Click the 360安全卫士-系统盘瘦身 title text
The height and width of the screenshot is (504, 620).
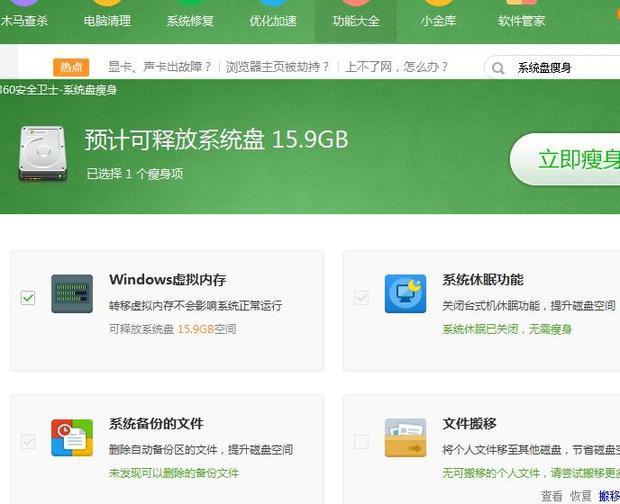tap(59, 90)
